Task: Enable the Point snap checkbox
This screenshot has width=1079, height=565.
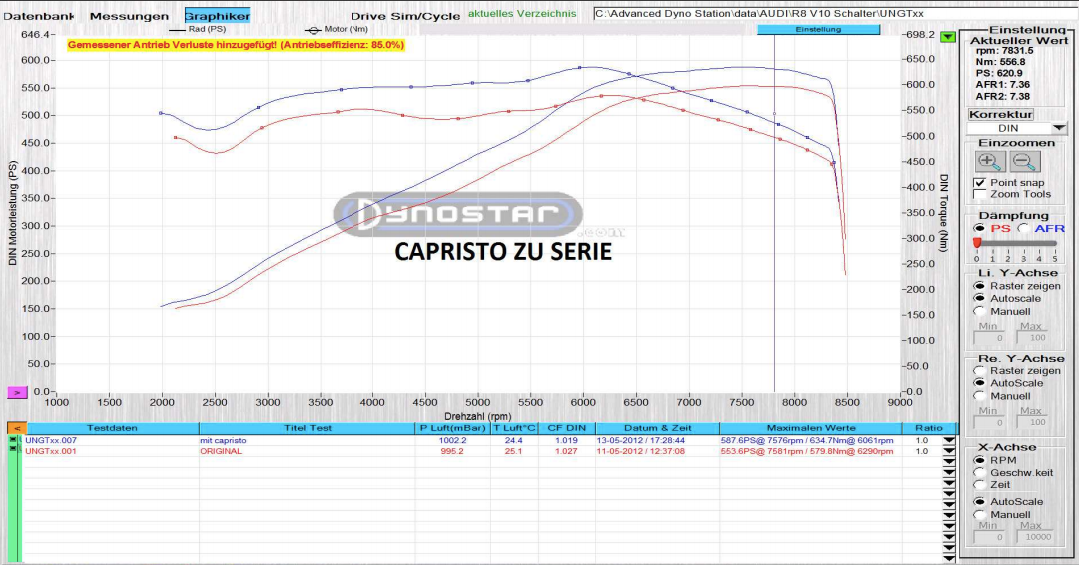Action: pyautogui.click(x=979, y=182)
